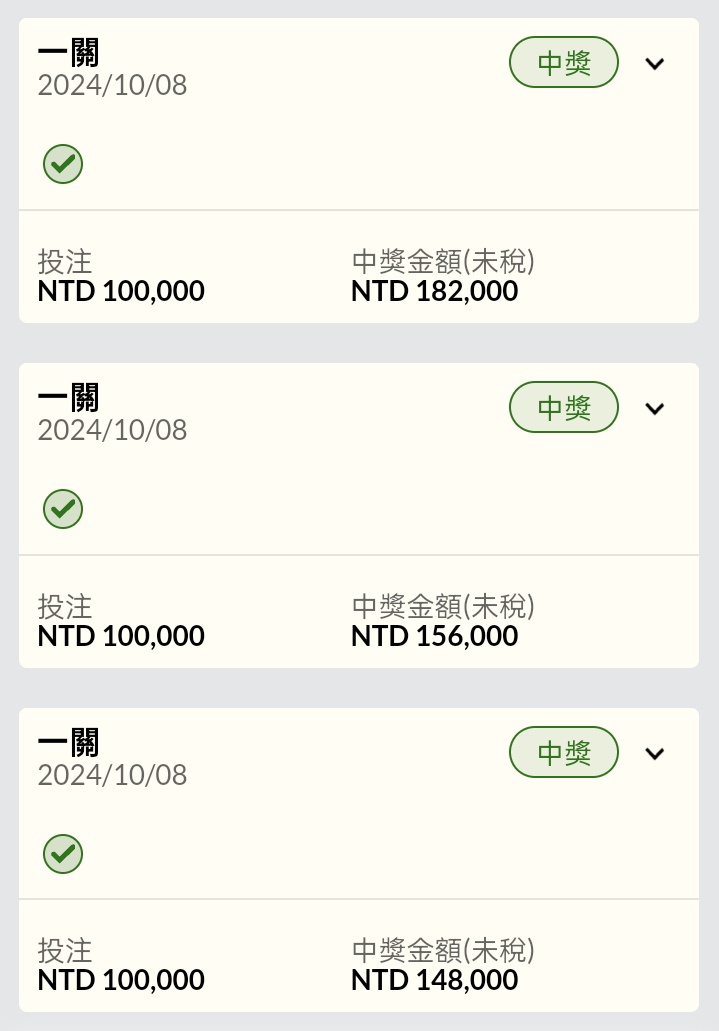Select the NTD 156,000 winning amount
This screenshot has width=719, height=1031.
[x=435, y=636]
